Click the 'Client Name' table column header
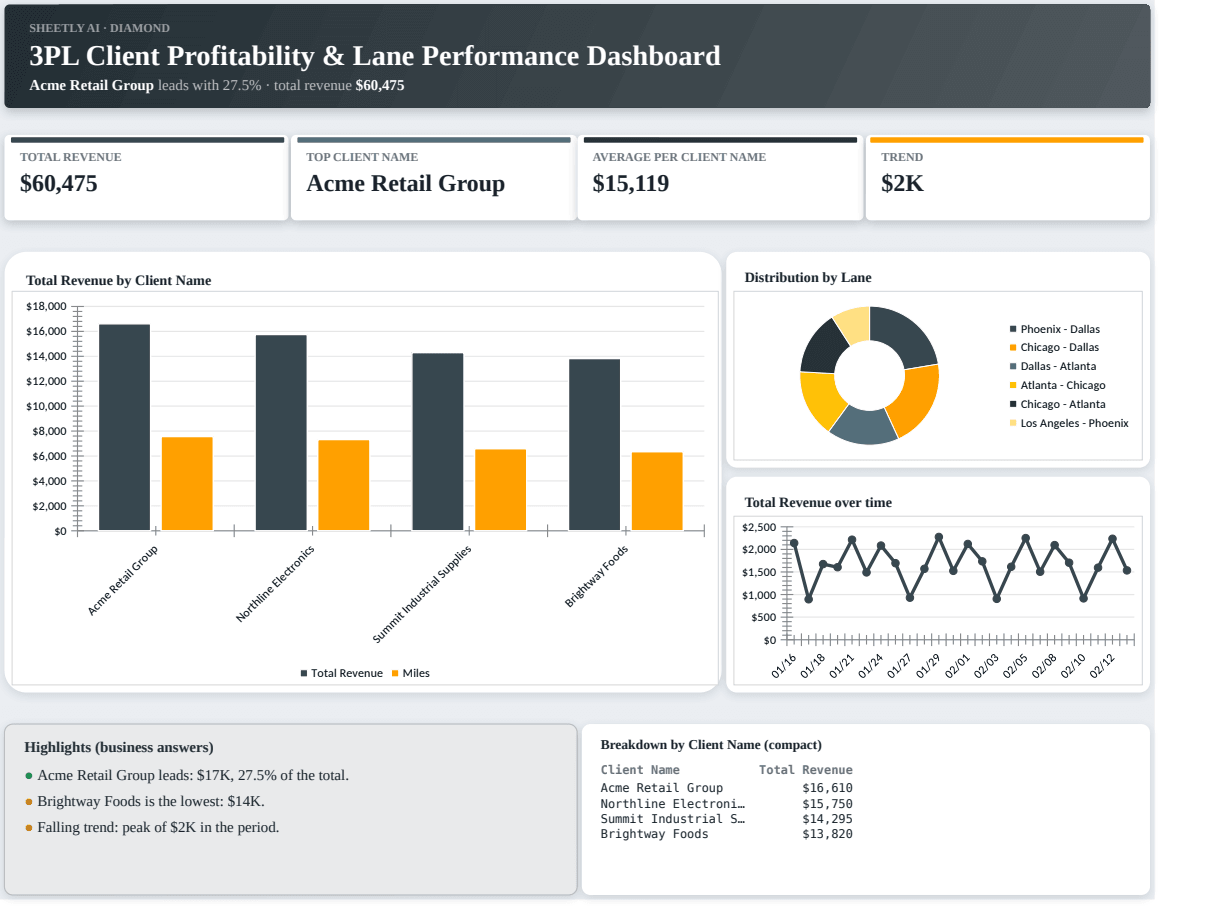 click(x=640, y=770)
